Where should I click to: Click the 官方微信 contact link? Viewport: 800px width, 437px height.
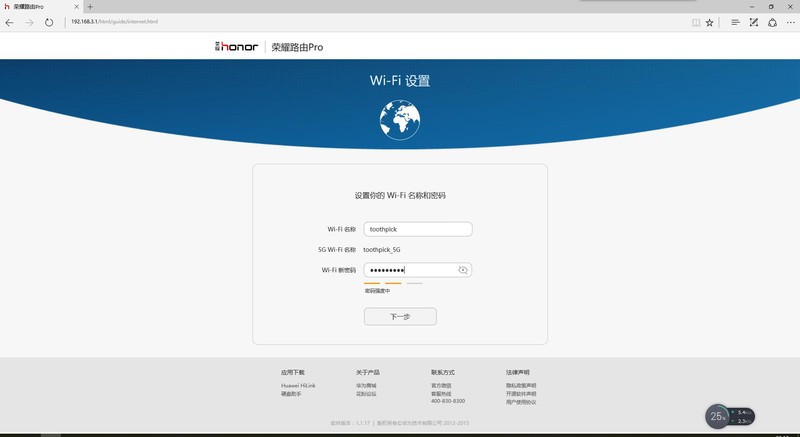tap(441, 385)
